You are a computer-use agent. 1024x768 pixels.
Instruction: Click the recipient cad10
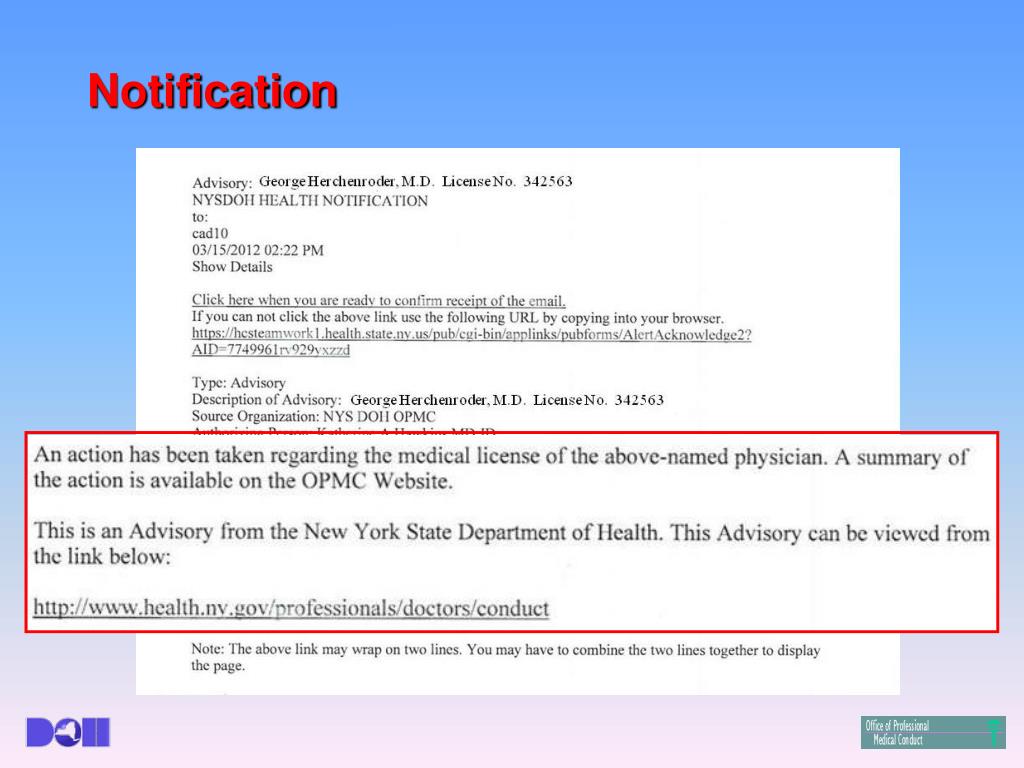click(x=210, y=234)
